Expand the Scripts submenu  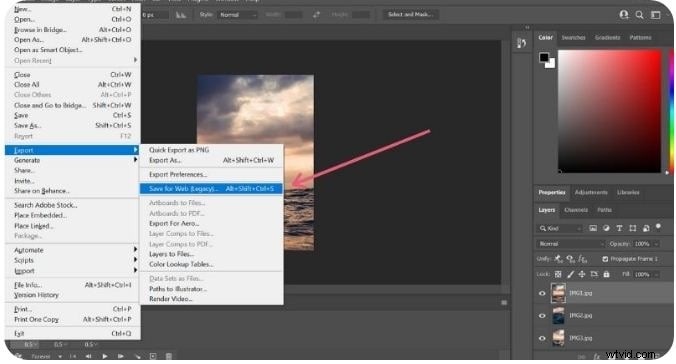tap(72, 260)
